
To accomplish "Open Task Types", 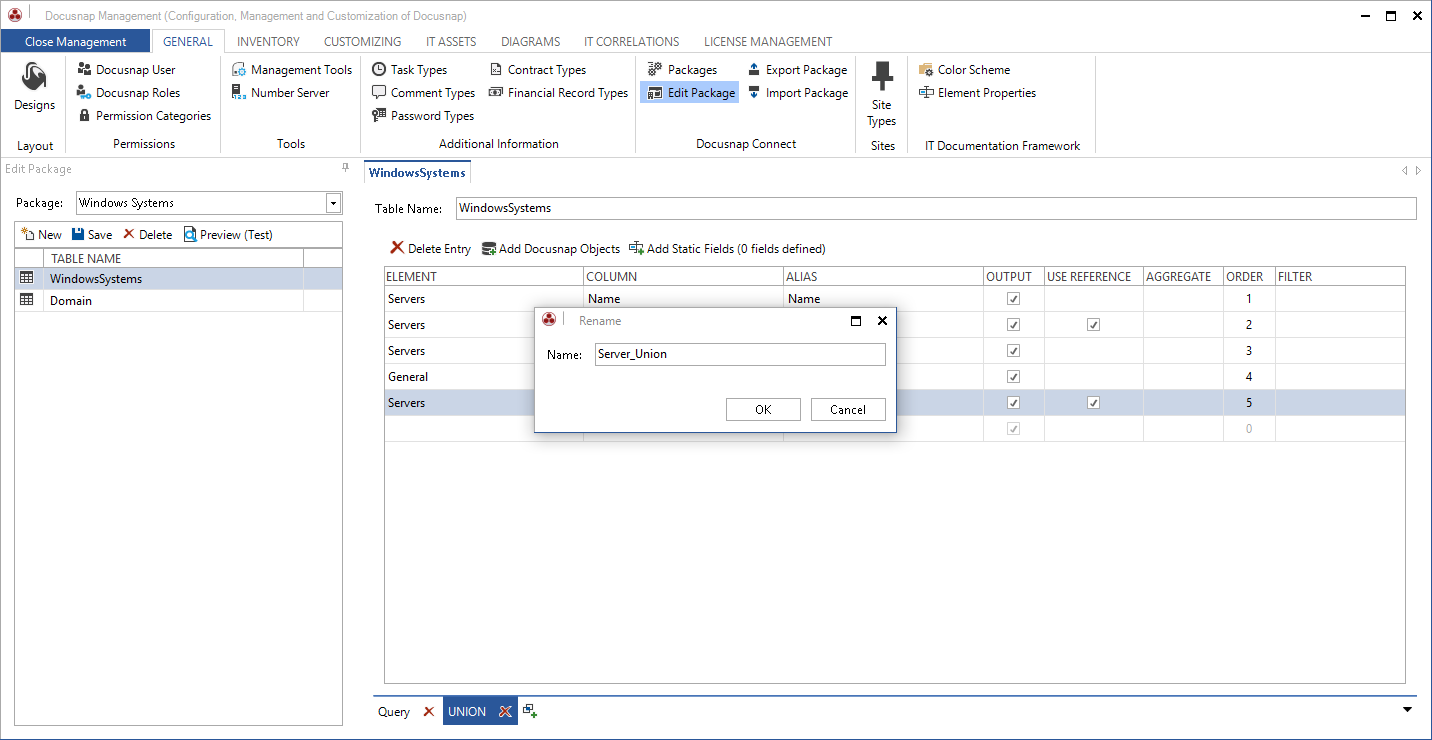I will click(x=409, y=70).
